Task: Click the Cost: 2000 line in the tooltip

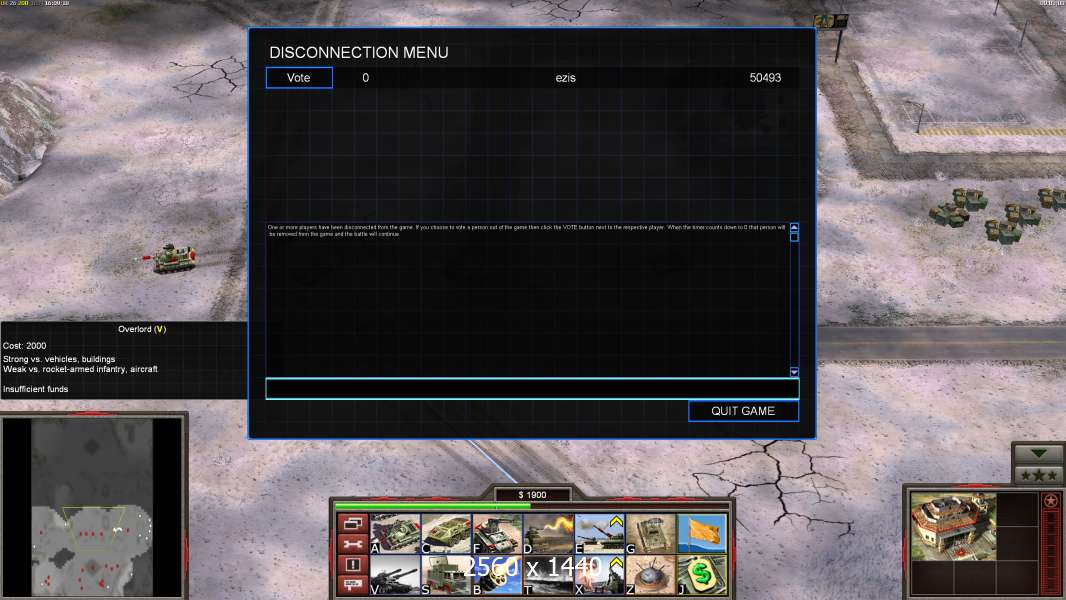Action: (x=24, y=346)
